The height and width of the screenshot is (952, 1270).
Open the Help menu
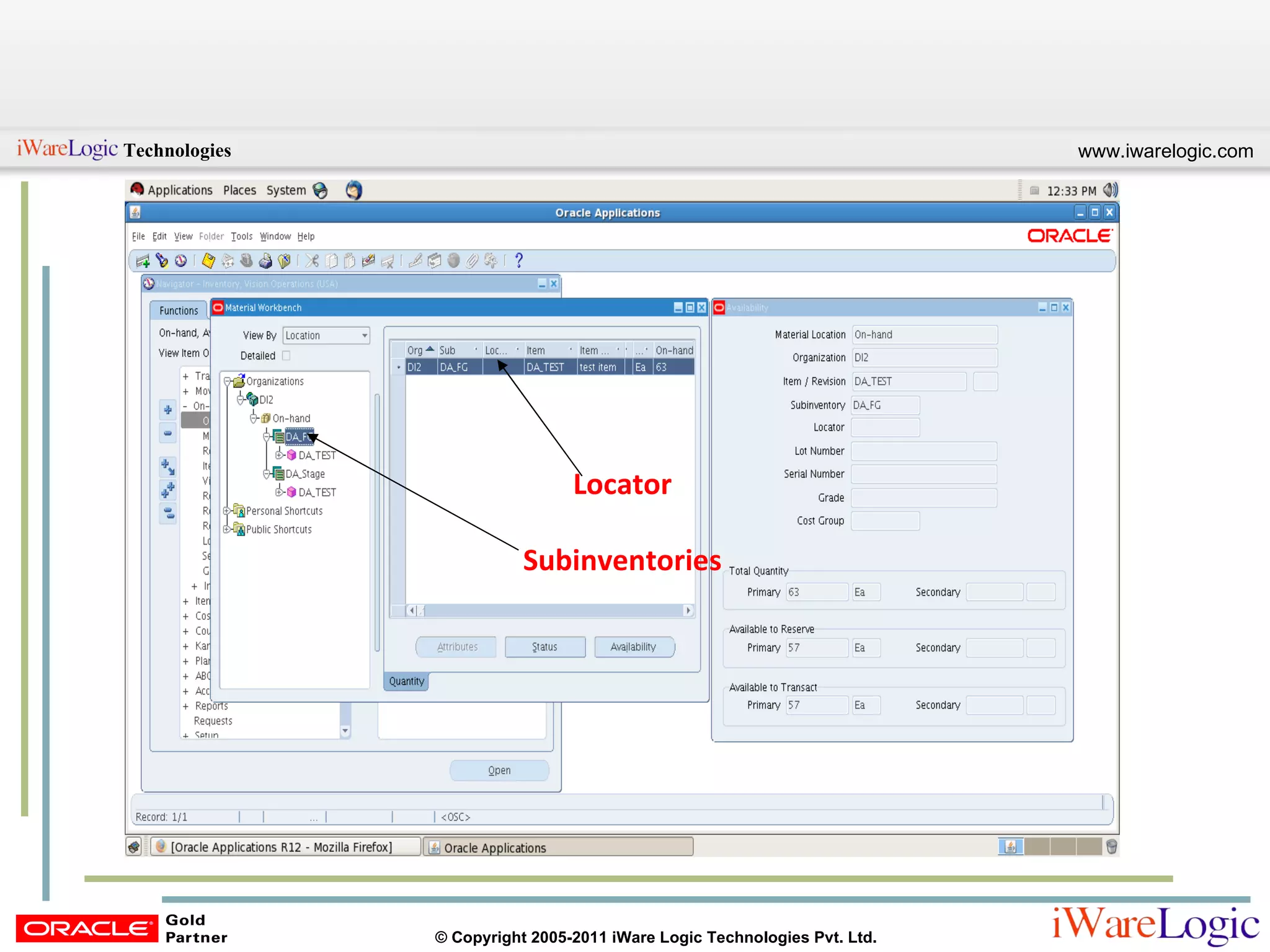(x=306, y=236)
